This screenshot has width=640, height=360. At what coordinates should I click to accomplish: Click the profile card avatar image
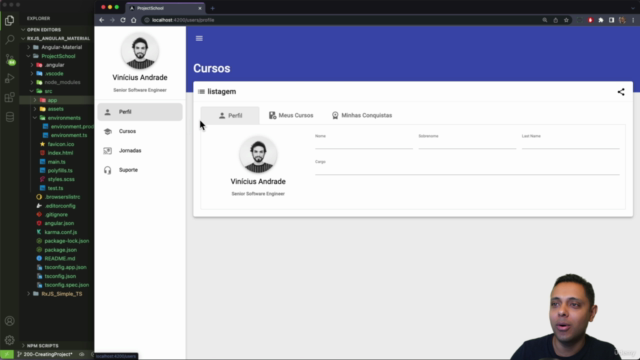pos(258,155)
